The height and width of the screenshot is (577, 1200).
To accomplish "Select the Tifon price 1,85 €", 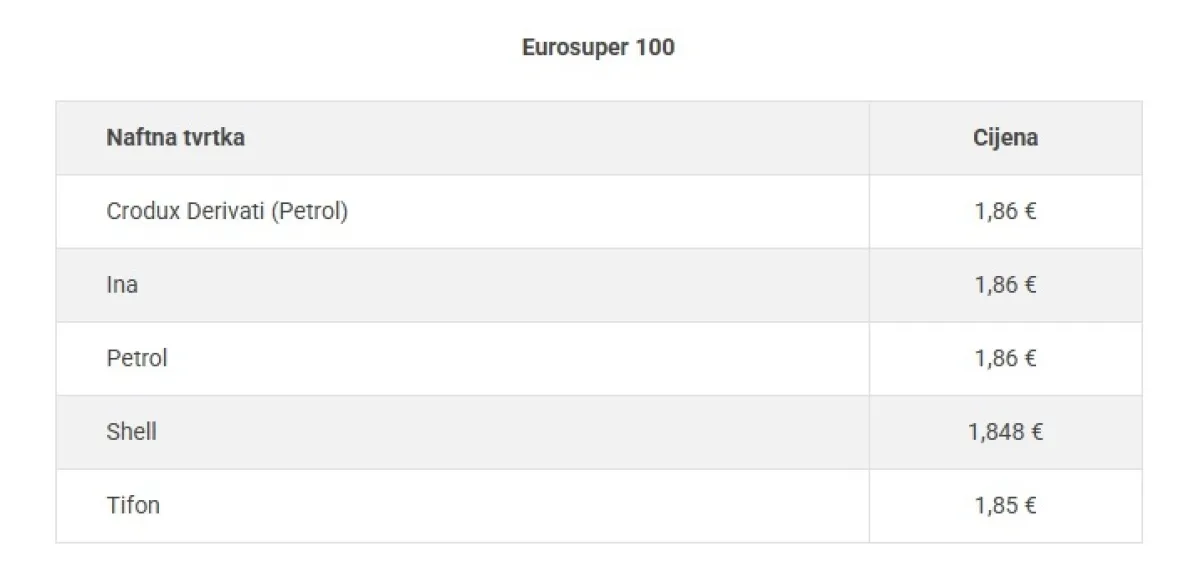I will 1005,505.
